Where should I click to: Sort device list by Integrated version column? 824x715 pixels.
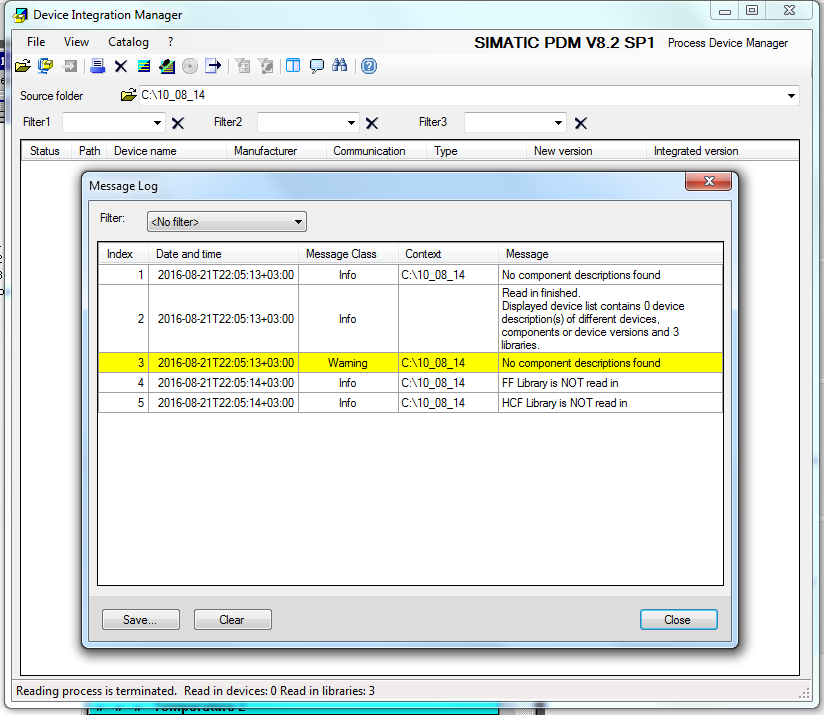coord(723,151)
